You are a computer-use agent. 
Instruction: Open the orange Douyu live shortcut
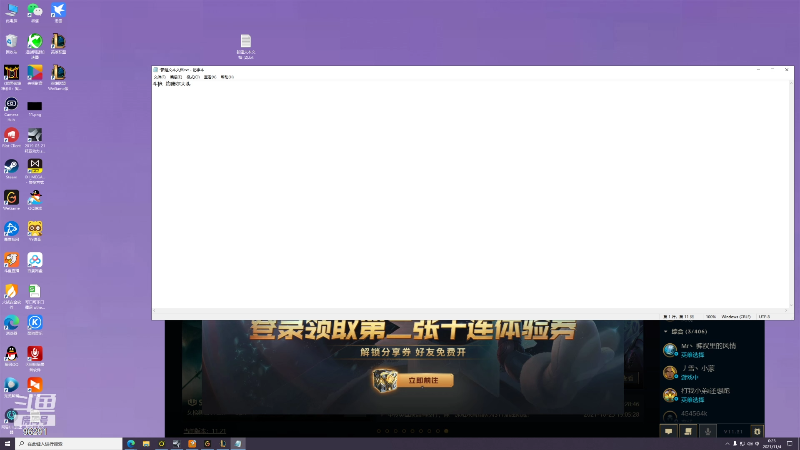pos(11,262)
